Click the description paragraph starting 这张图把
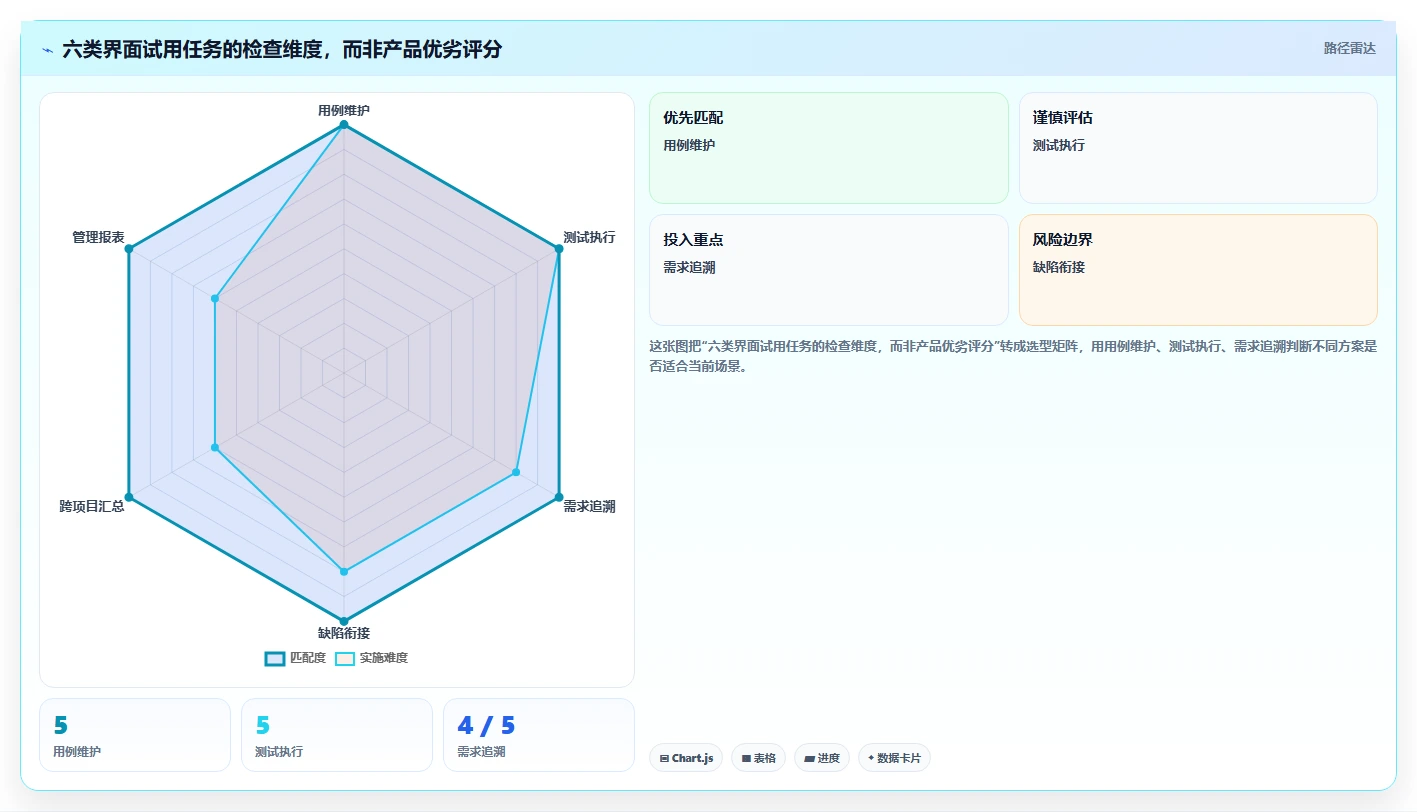1417x812 pixels. point(1013,356)
